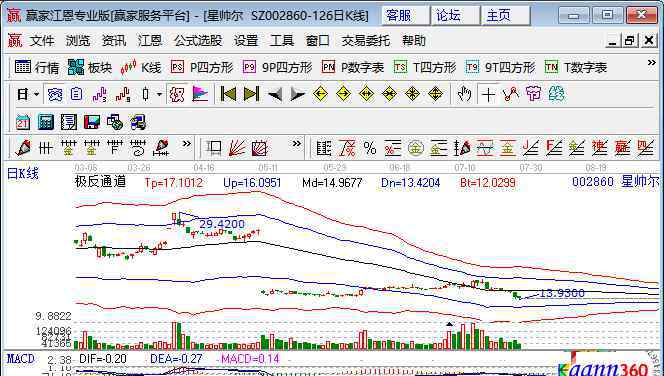The image size is (664, 376).
Task: Select the boxed fan lines tool
Action: (260, 148)
